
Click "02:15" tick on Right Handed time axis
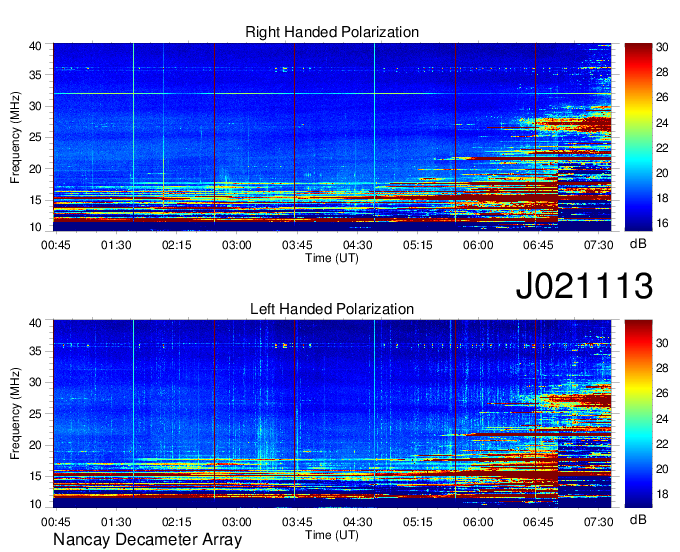[x=177, y=245]
